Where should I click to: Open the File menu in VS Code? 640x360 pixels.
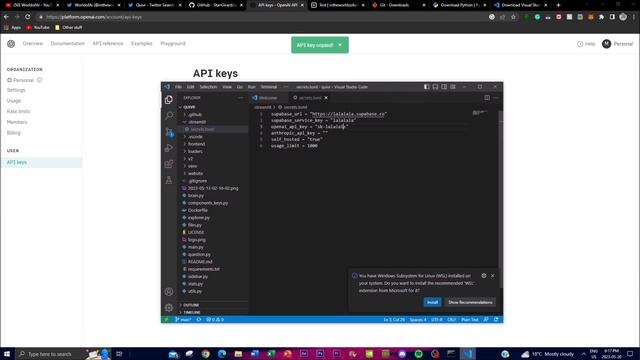[178, 87]
